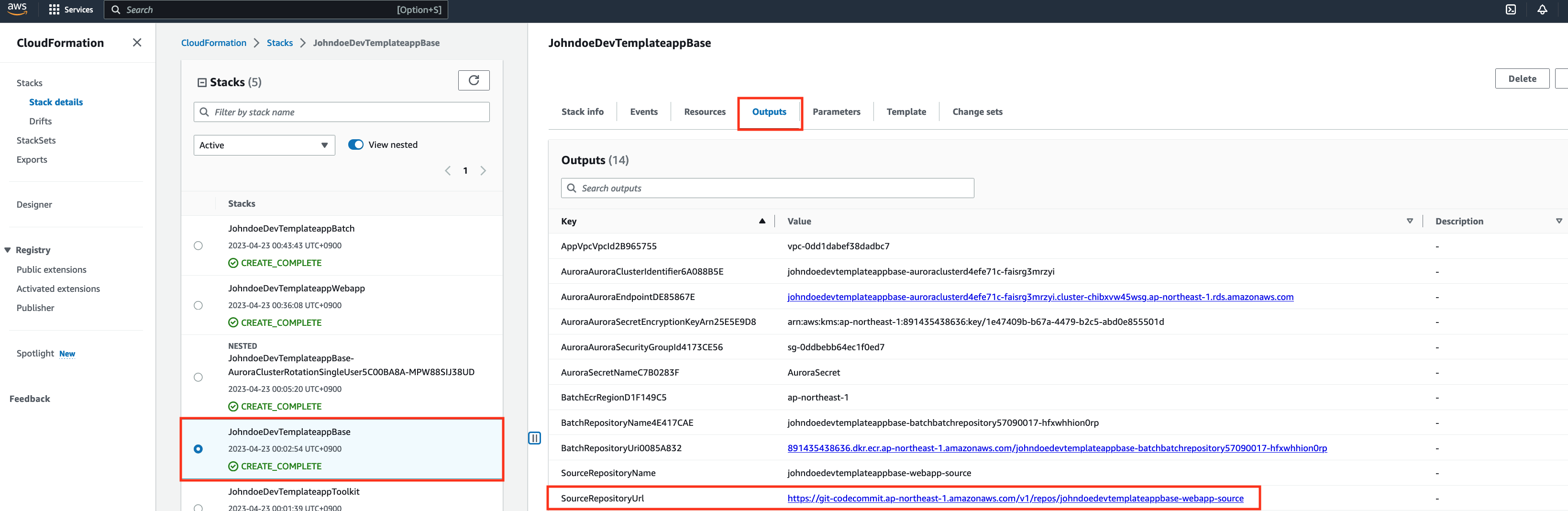Open StackSets in side navigation
Viewport: 1568px width, 511px height.
[x=36, y=140]
